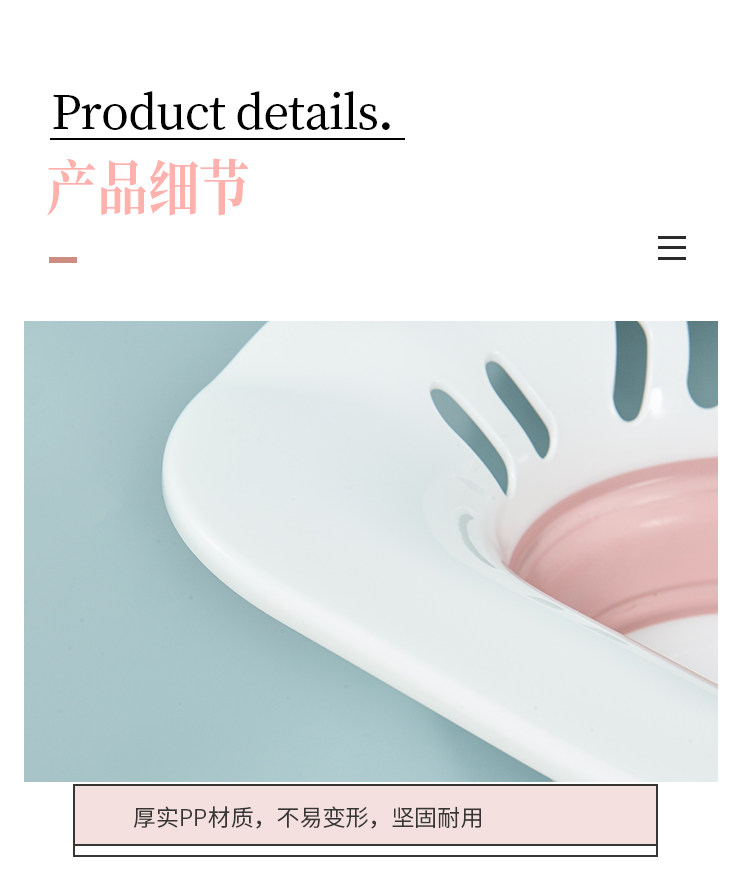The width and height of the screenshot is (750, 894).
Task: Click the tall dark slot at photo top
Action: coord(629,369)
